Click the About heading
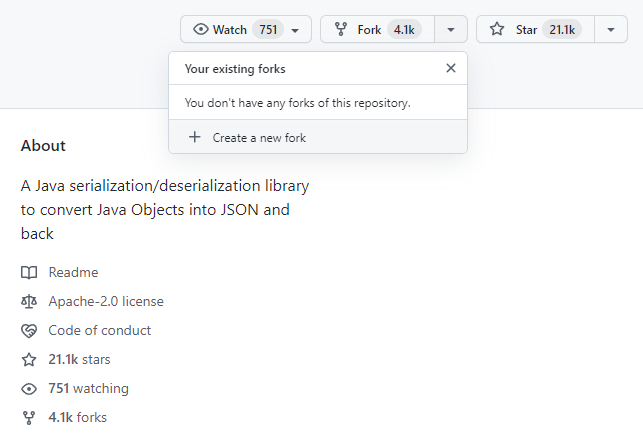This screenshot has height=445, width=643. (x=43, y=146)
